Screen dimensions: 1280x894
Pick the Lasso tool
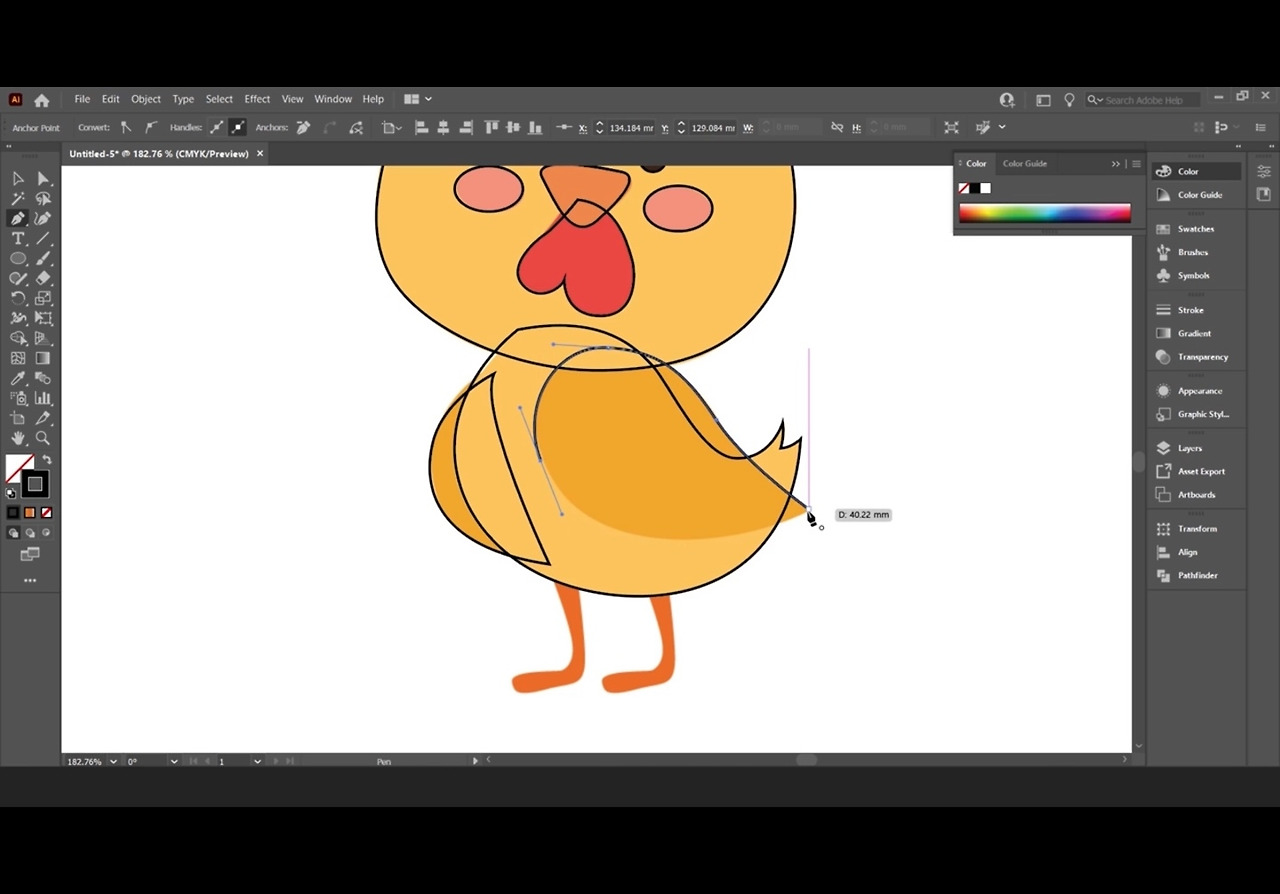[43, 198]
